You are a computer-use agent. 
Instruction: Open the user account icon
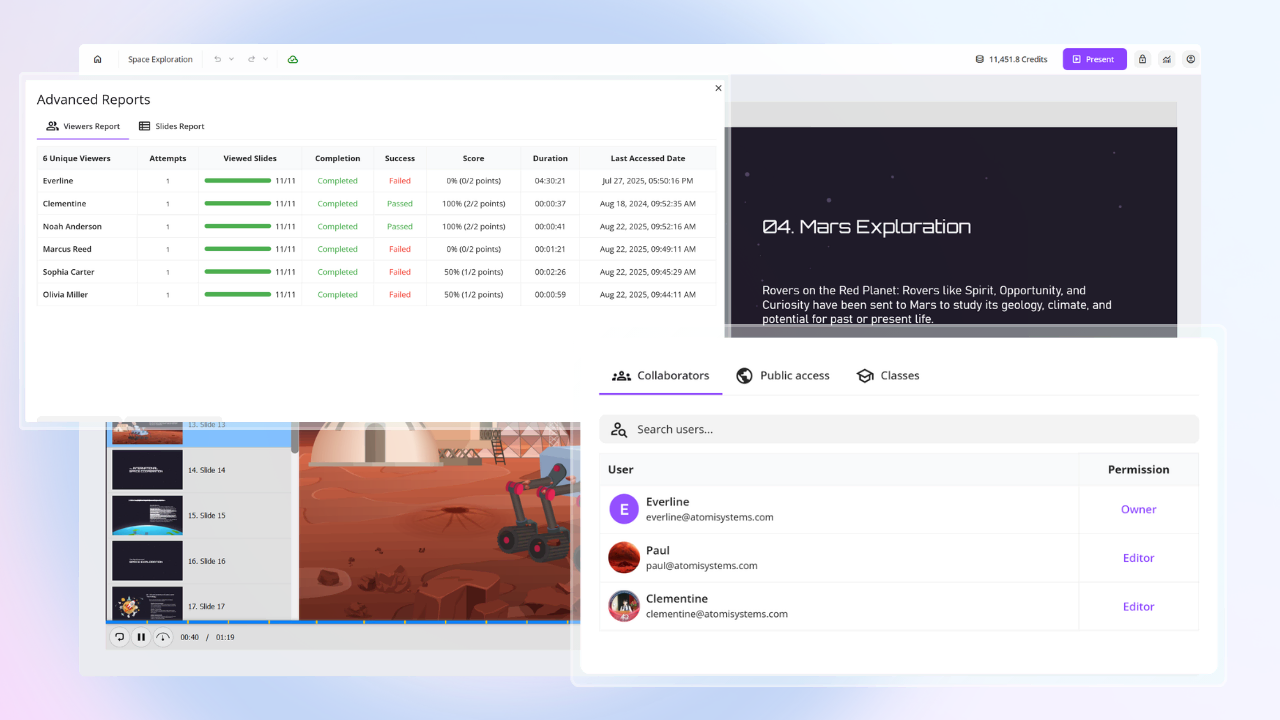pyautogui.click(x=1191, y=59)
